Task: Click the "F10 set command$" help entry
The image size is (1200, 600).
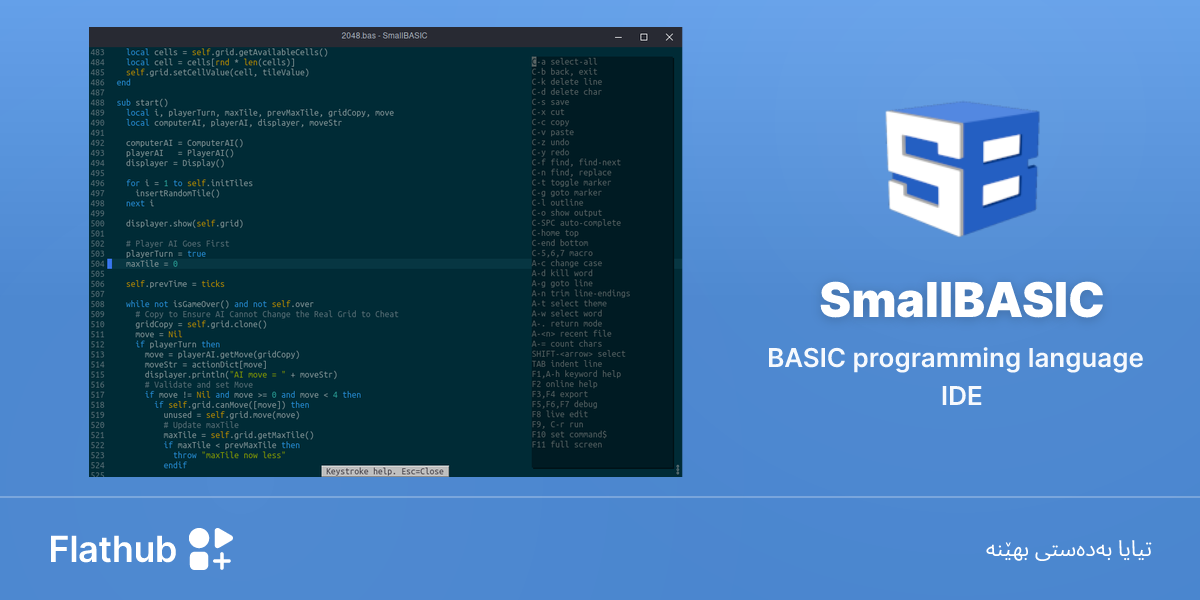Action: click(569, 434)
